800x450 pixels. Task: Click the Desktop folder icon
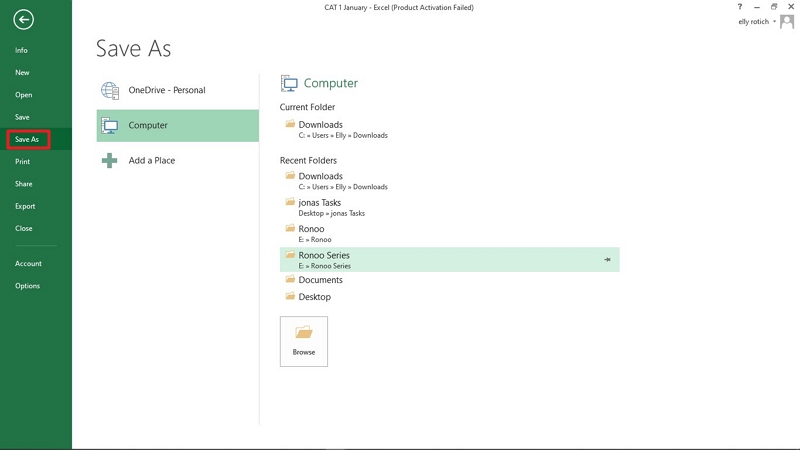[x=290, y=296]
